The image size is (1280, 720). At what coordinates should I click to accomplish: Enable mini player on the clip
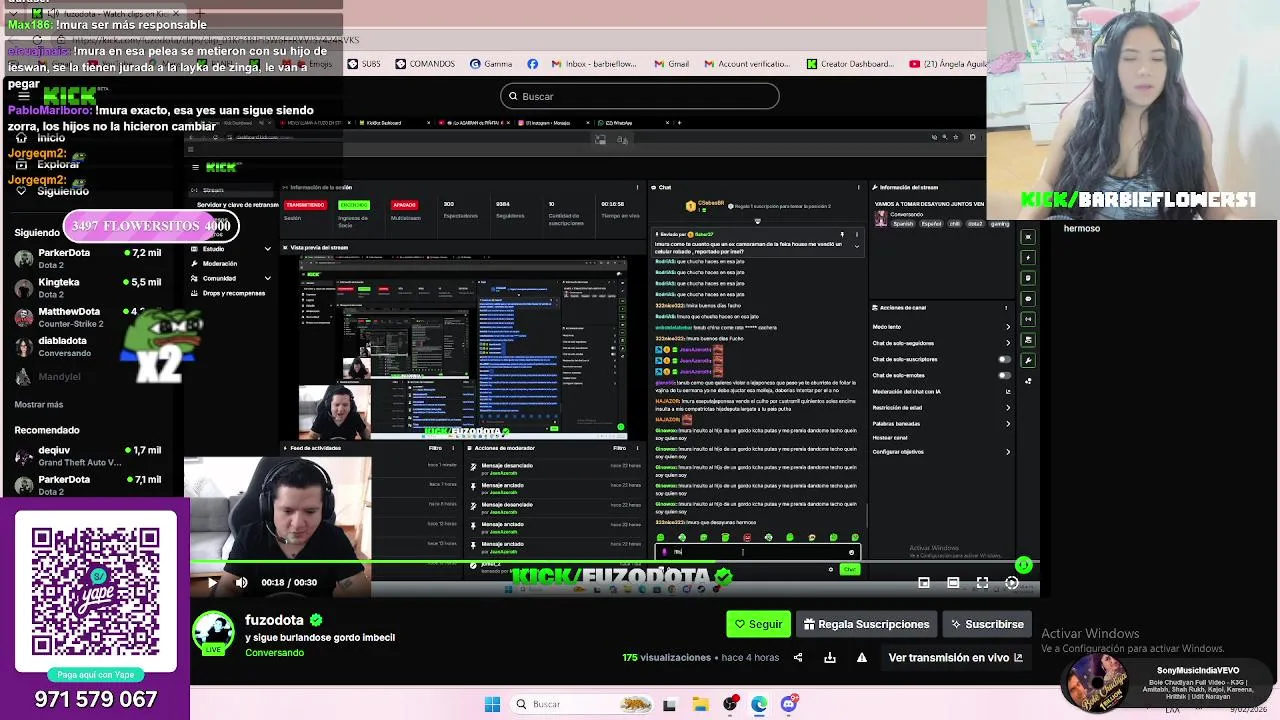coord(924,582)
